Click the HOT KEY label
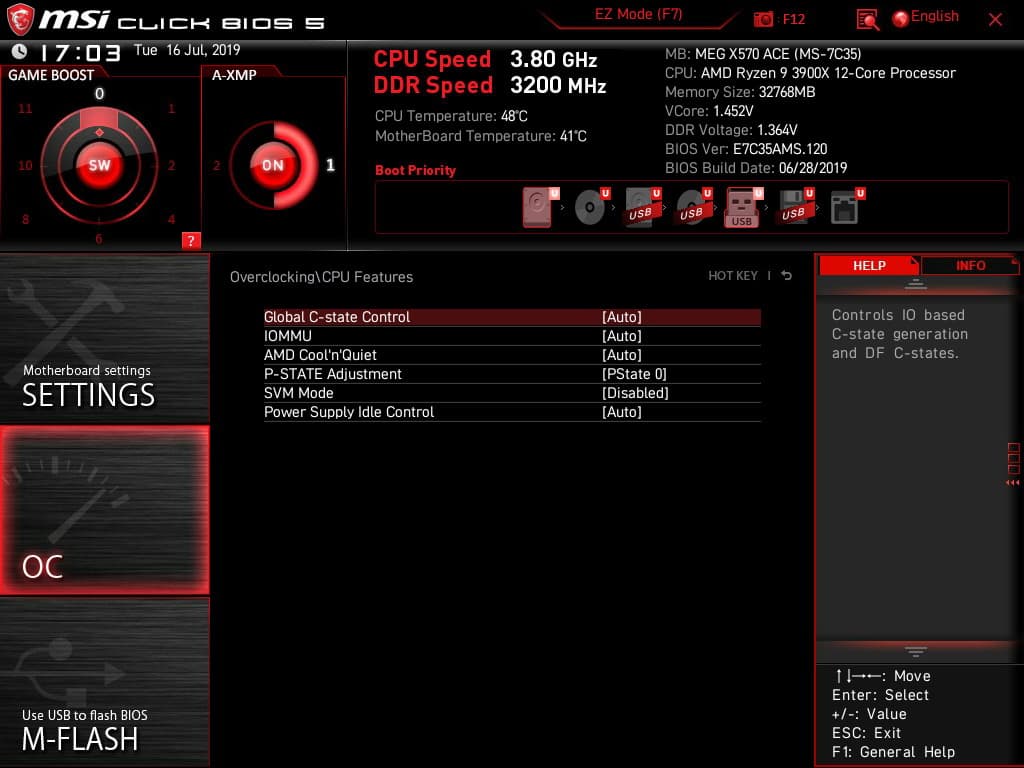The image size is (1024, 768). [x=733, y=276]
